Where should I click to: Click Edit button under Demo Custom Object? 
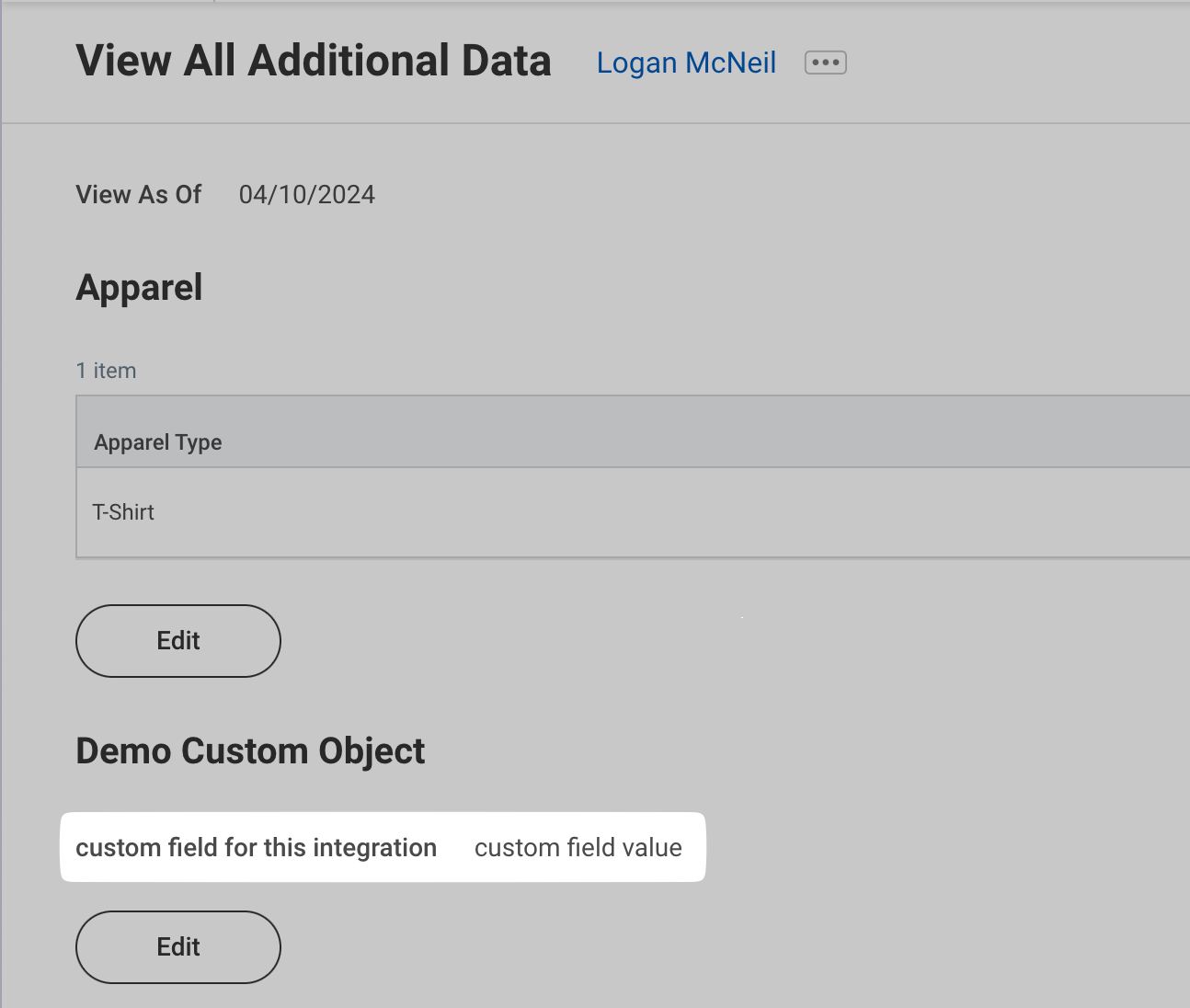[177, 947]
